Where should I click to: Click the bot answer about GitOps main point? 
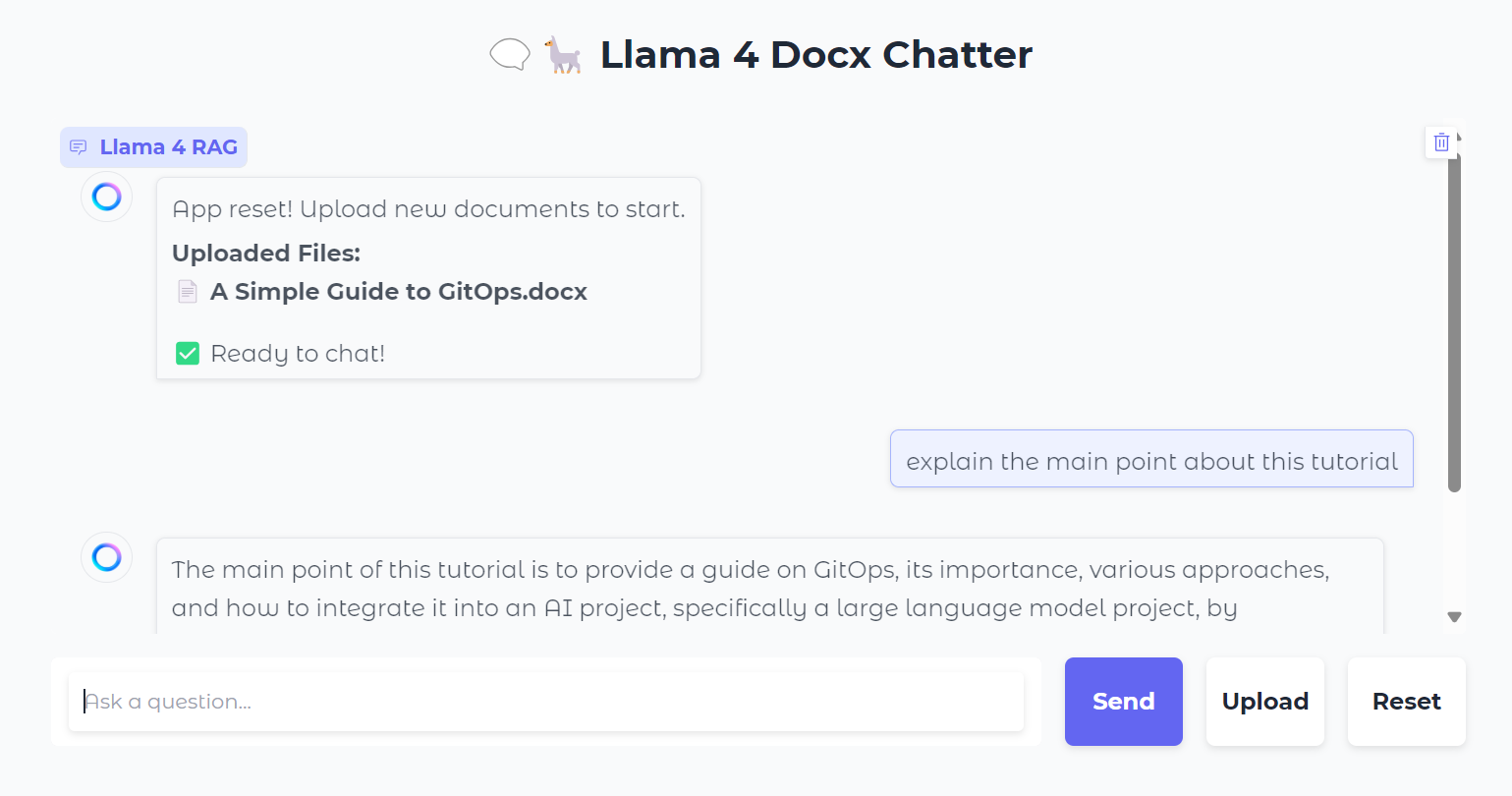tap(770, 587)
